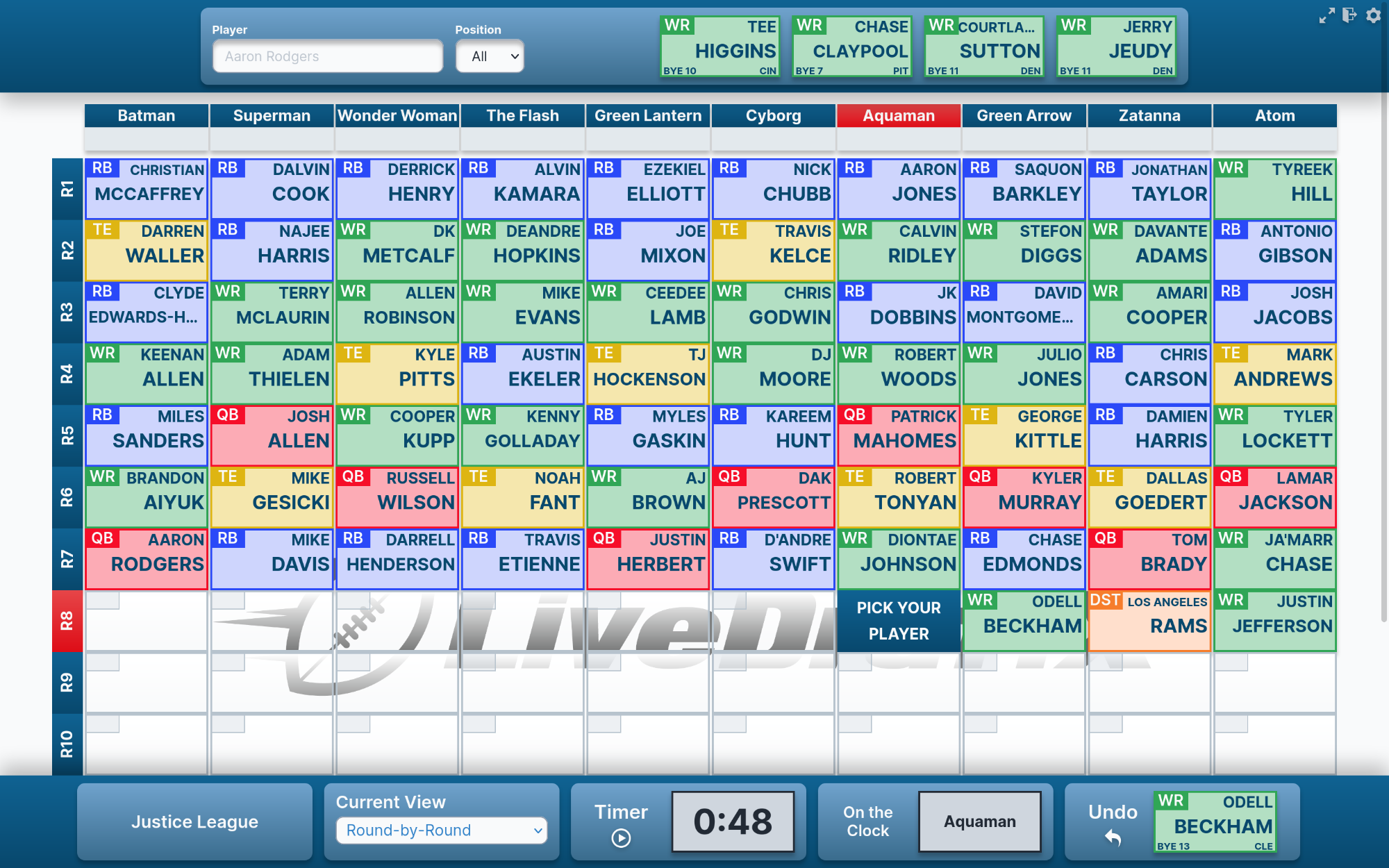The width and height of the screenshot is (1389, 868).
Task: Click the timer countdown display
Action: pos(733,821)
